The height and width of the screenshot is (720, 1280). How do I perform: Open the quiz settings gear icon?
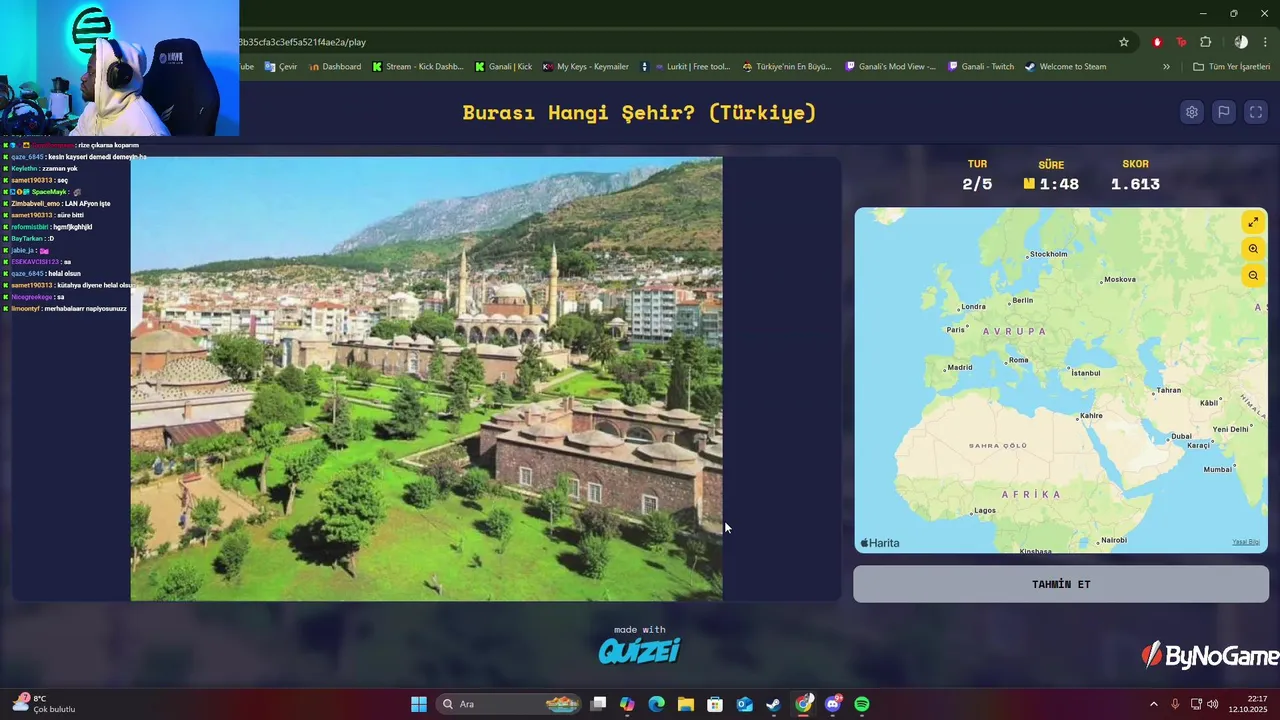pyautogui.click(x=1191, y=112)
